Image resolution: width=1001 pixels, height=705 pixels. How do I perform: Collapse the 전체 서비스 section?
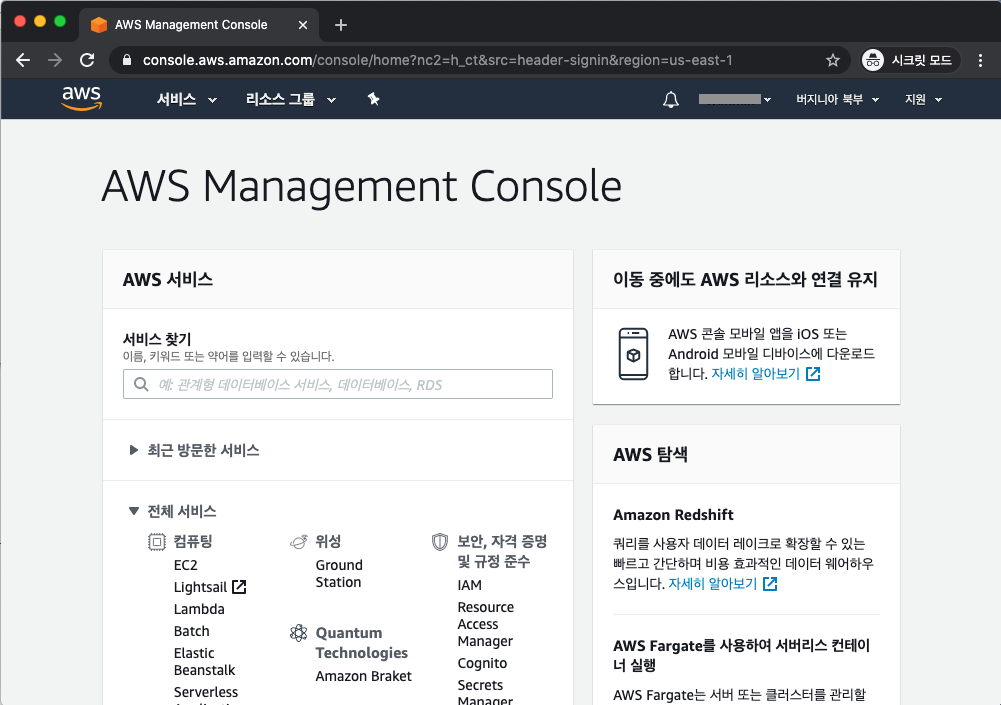173,512
